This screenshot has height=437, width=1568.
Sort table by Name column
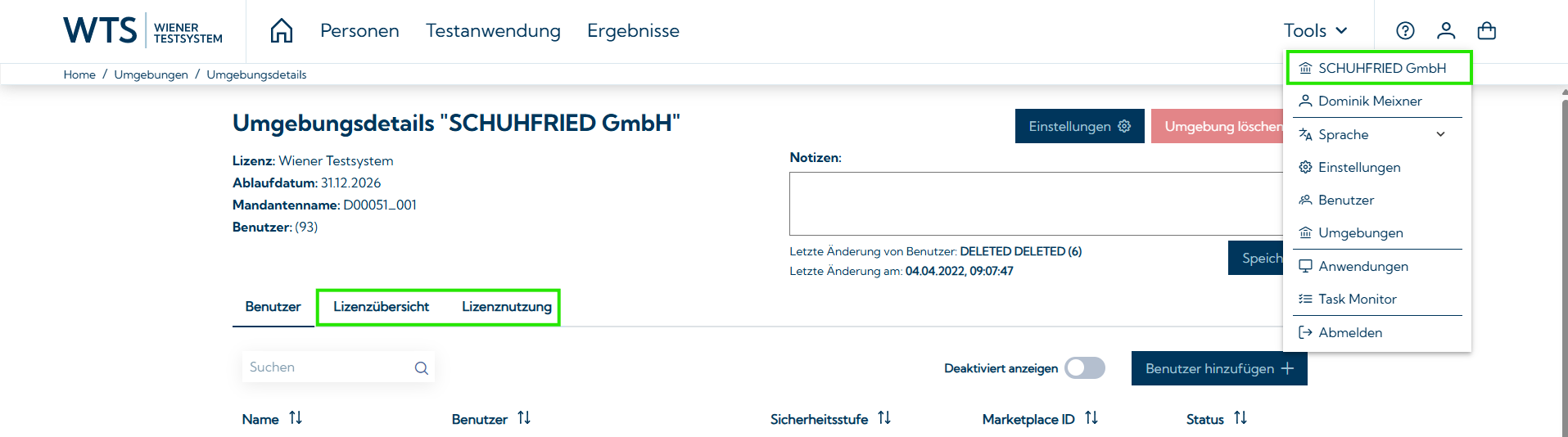(x=296, y=418)
